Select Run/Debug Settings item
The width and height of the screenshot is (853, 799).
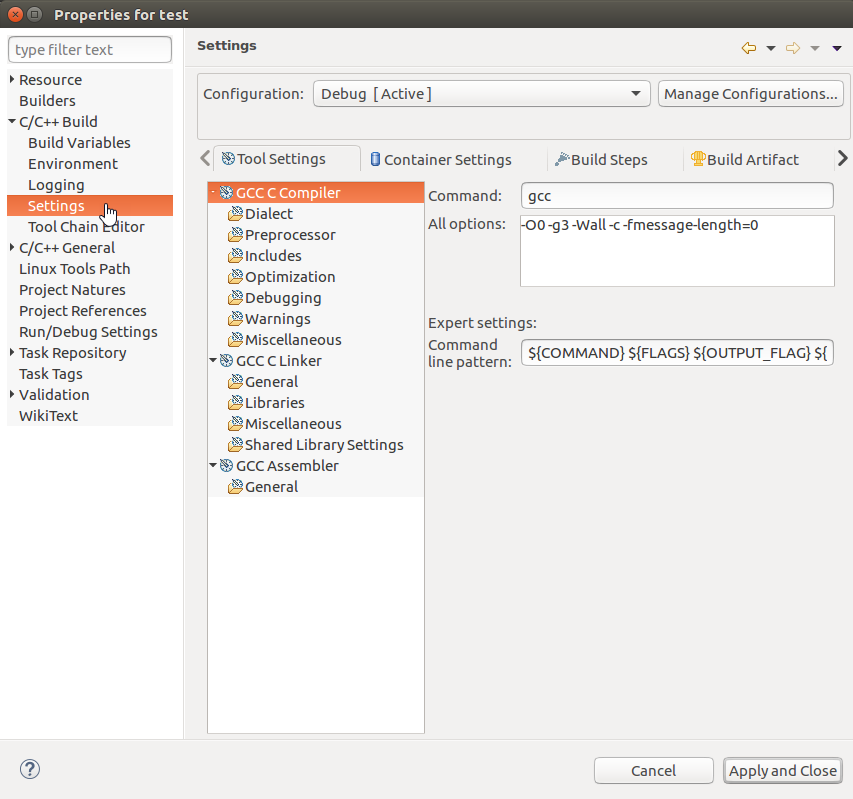tap(88, 332)
